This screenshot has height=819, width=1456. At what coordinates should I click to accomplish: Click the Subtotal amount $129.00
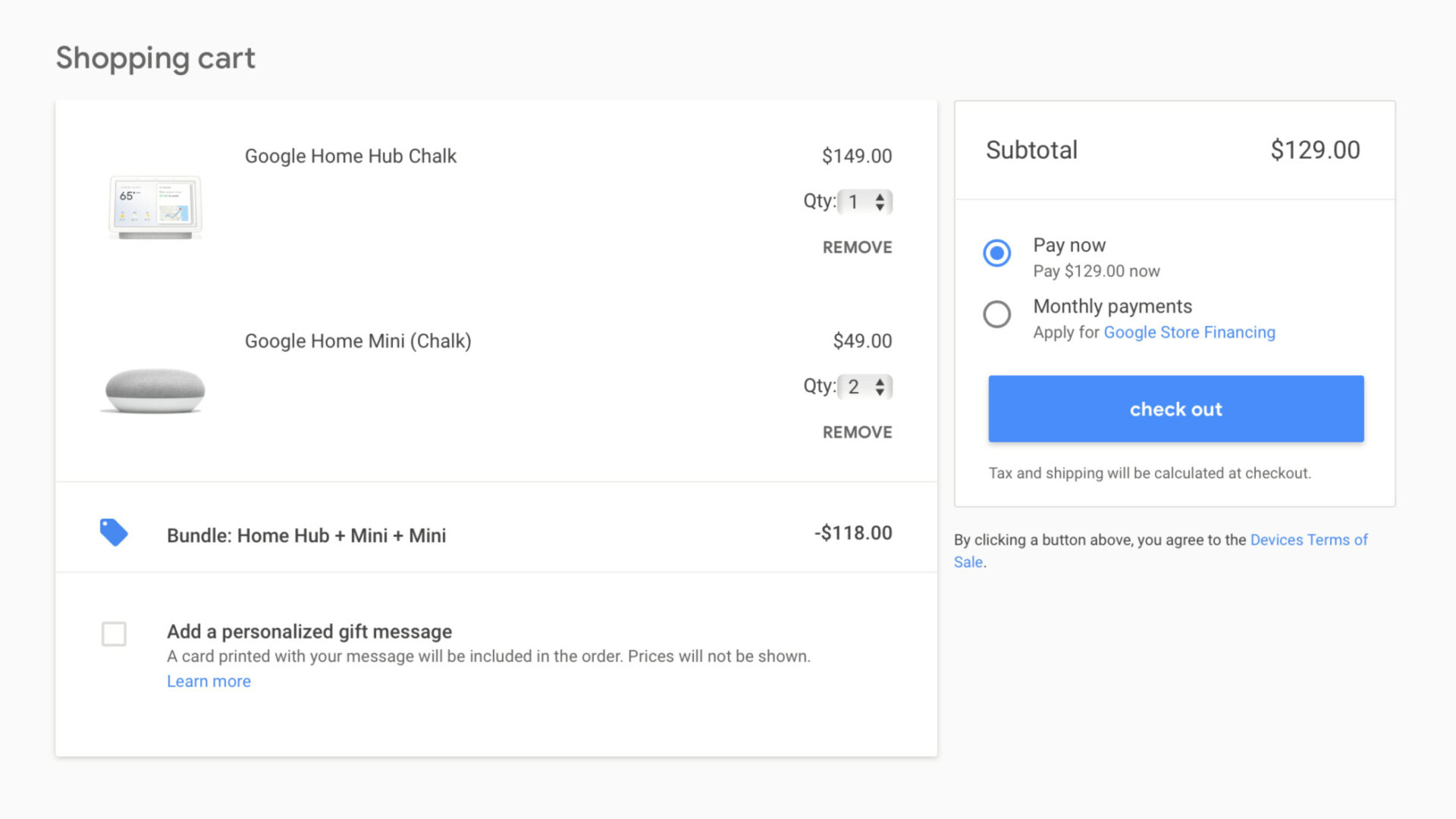[x=1315, y=150]
